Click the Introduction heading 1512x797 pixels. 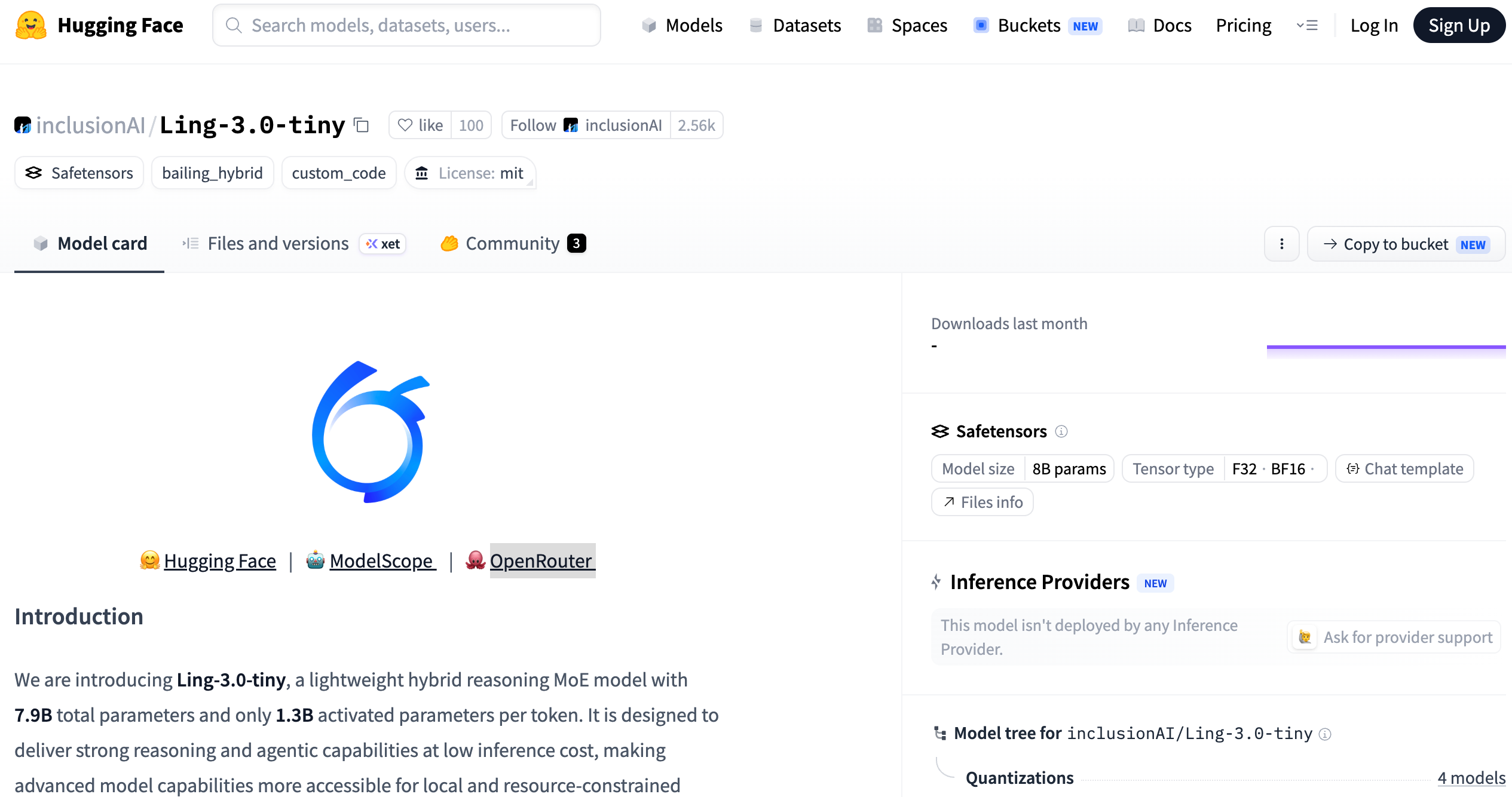(x=79, y=616)
